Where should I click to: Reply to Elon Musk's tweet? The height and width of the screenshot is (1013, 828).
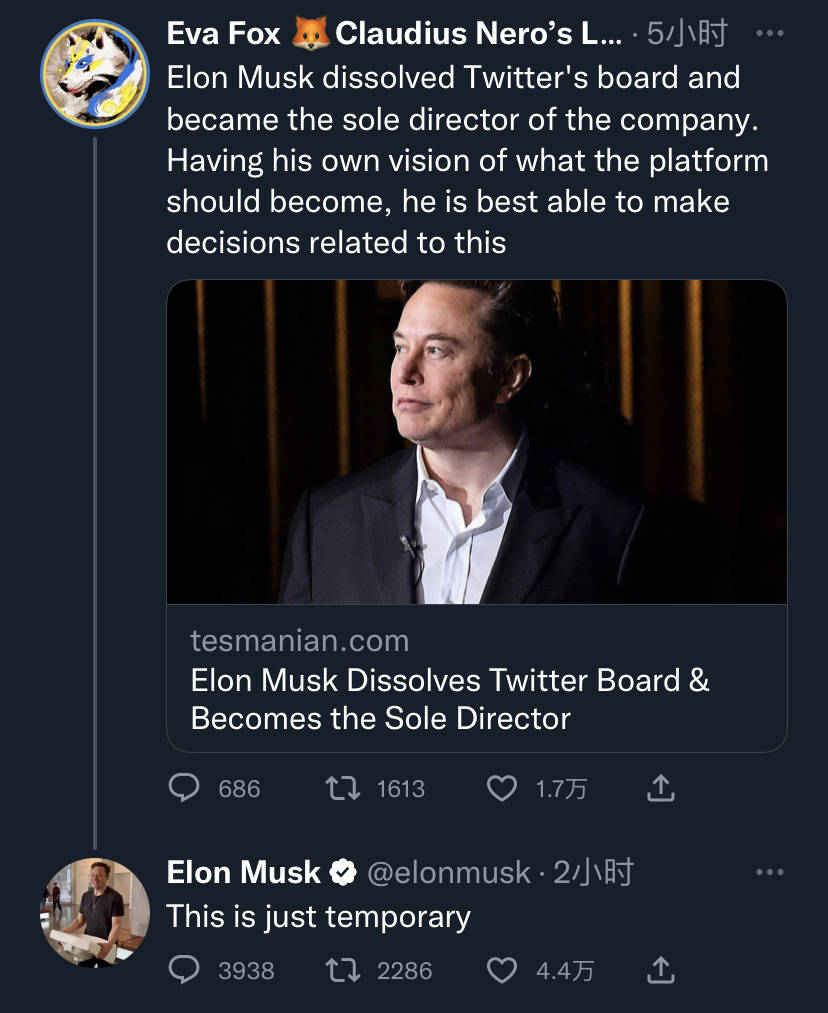point(184,970)
